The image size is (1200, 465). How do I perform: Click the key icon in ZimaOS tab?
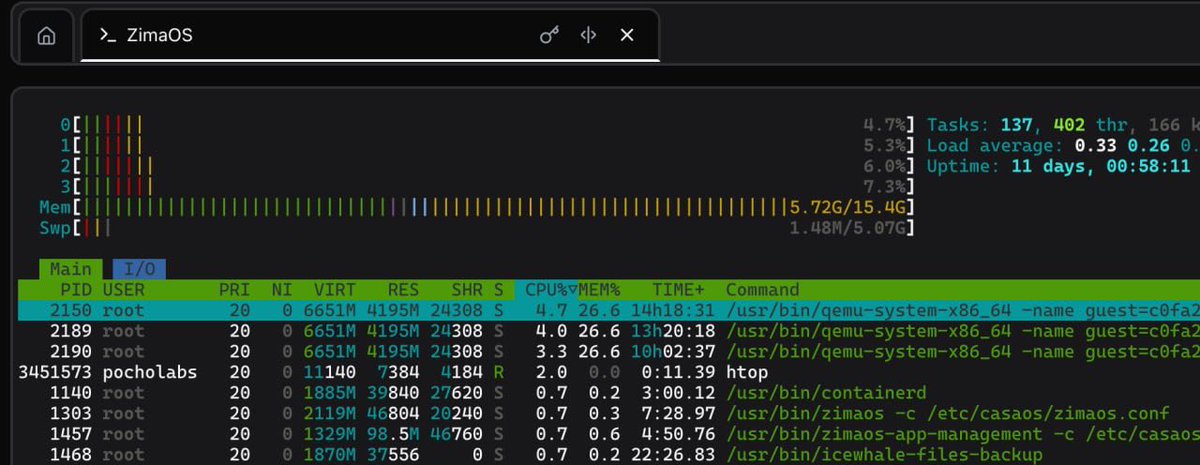click(x=549, y=35)
